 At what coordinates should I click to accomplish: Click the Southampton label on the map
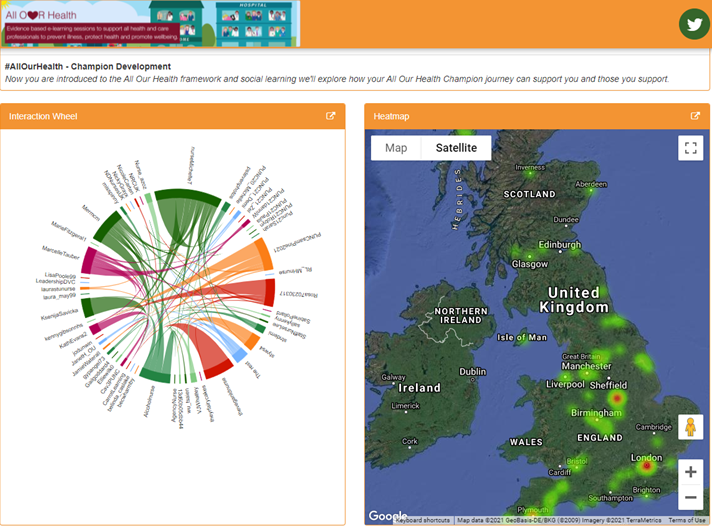pos(610,498)
